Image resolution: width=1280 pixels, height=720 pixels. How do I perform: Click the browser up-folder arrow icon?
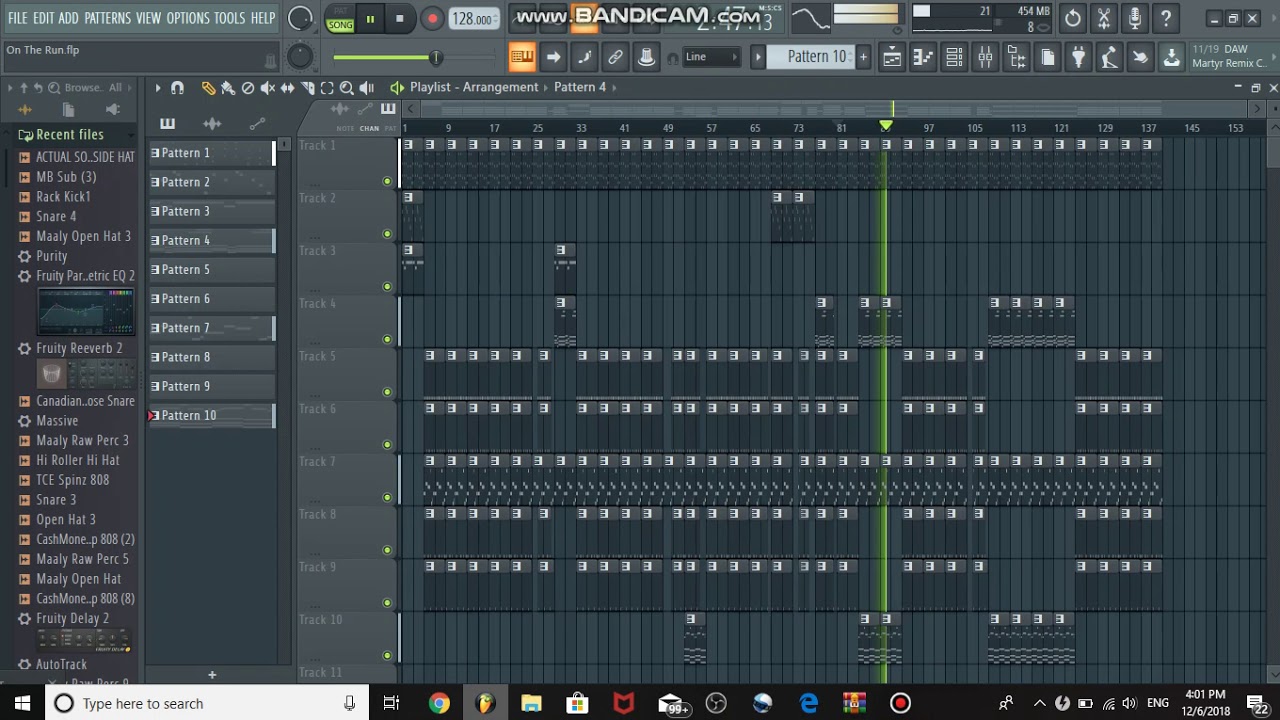(x=23, y=88)
